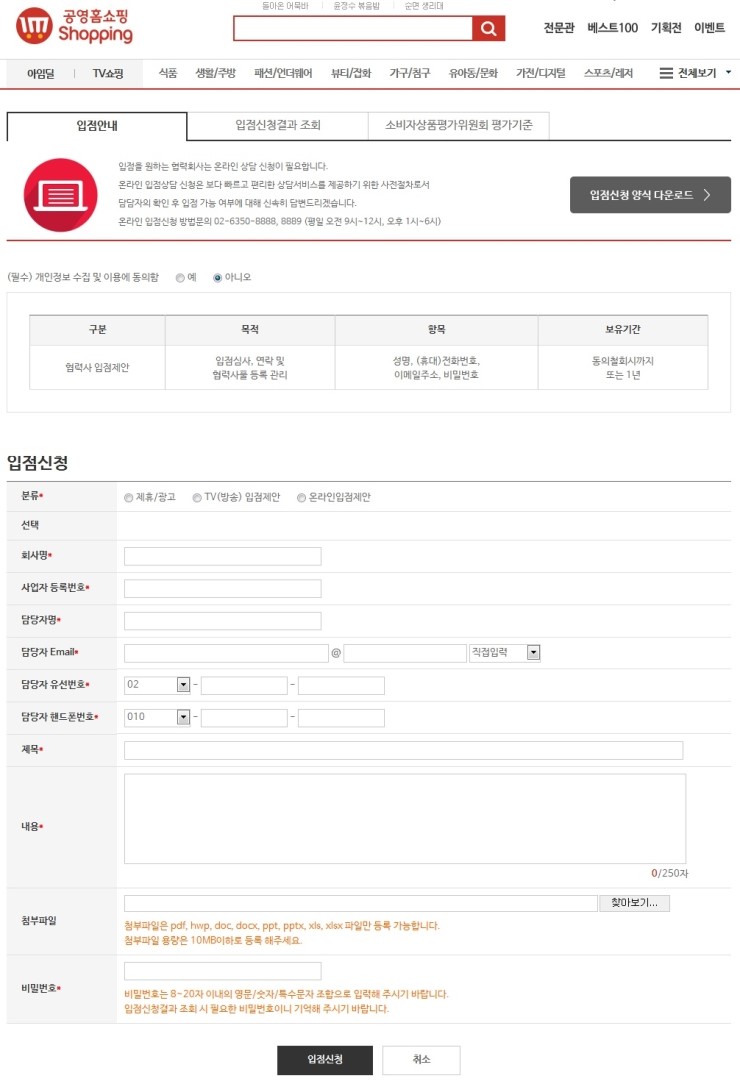Choose 온라인입점제안 option

(x=301, y=497)
